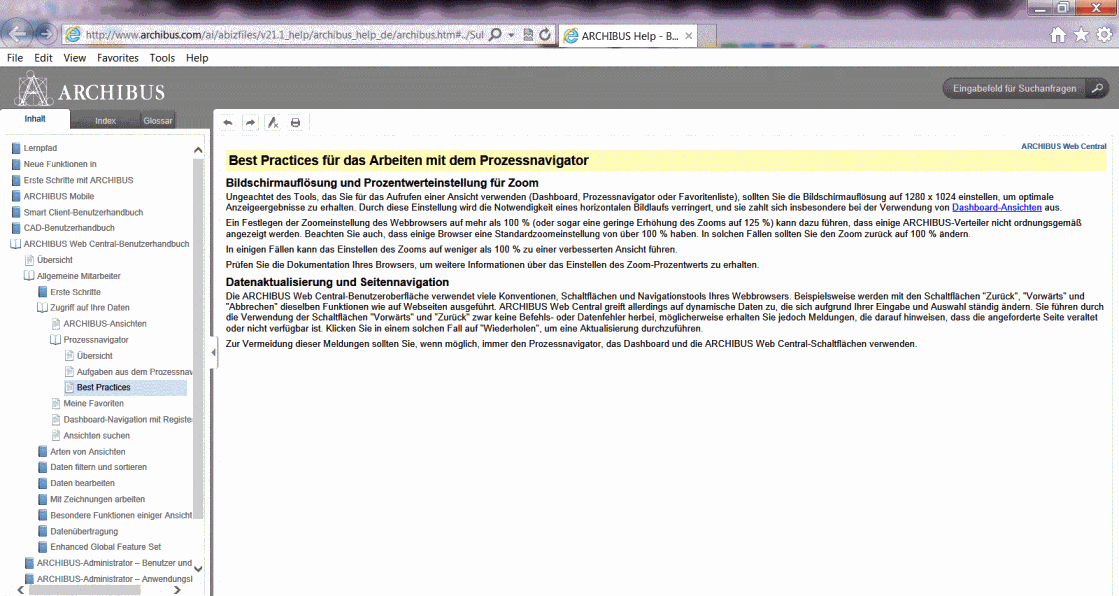
Task: Click the ARCHIBUS Web Central label
Action: (1063, 146)
